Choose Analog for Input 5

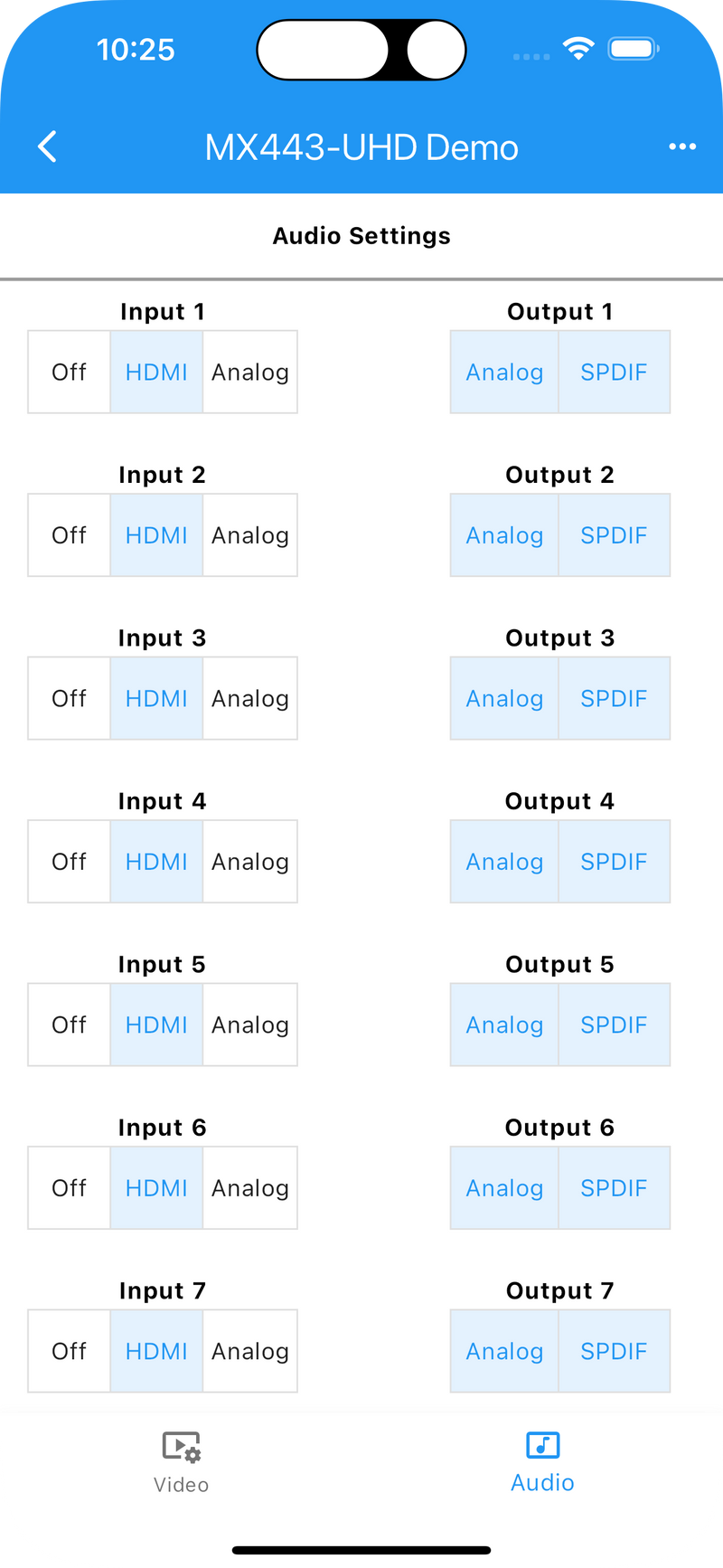click(250, 1025)
